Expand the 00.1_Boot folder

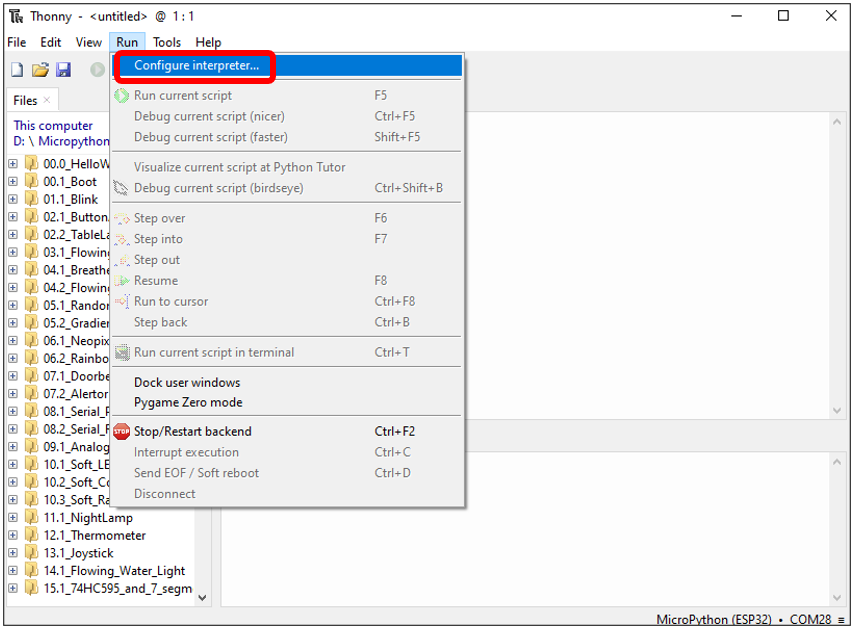pyautogui.click(x=13, y=181)
